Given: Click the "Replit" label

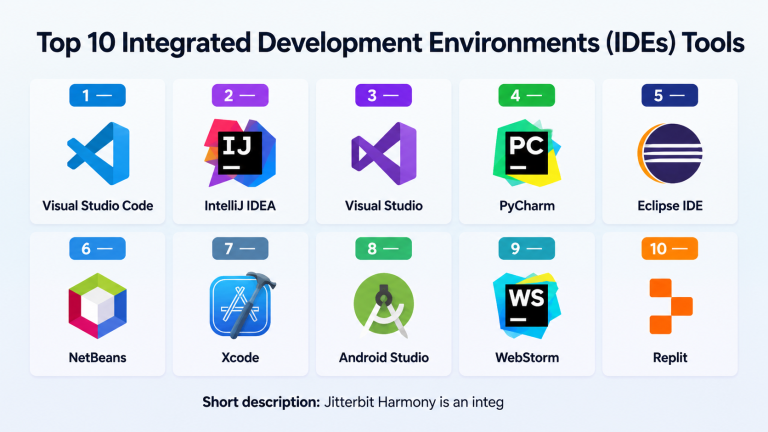Looking at the screenshot, I should 670,358.
